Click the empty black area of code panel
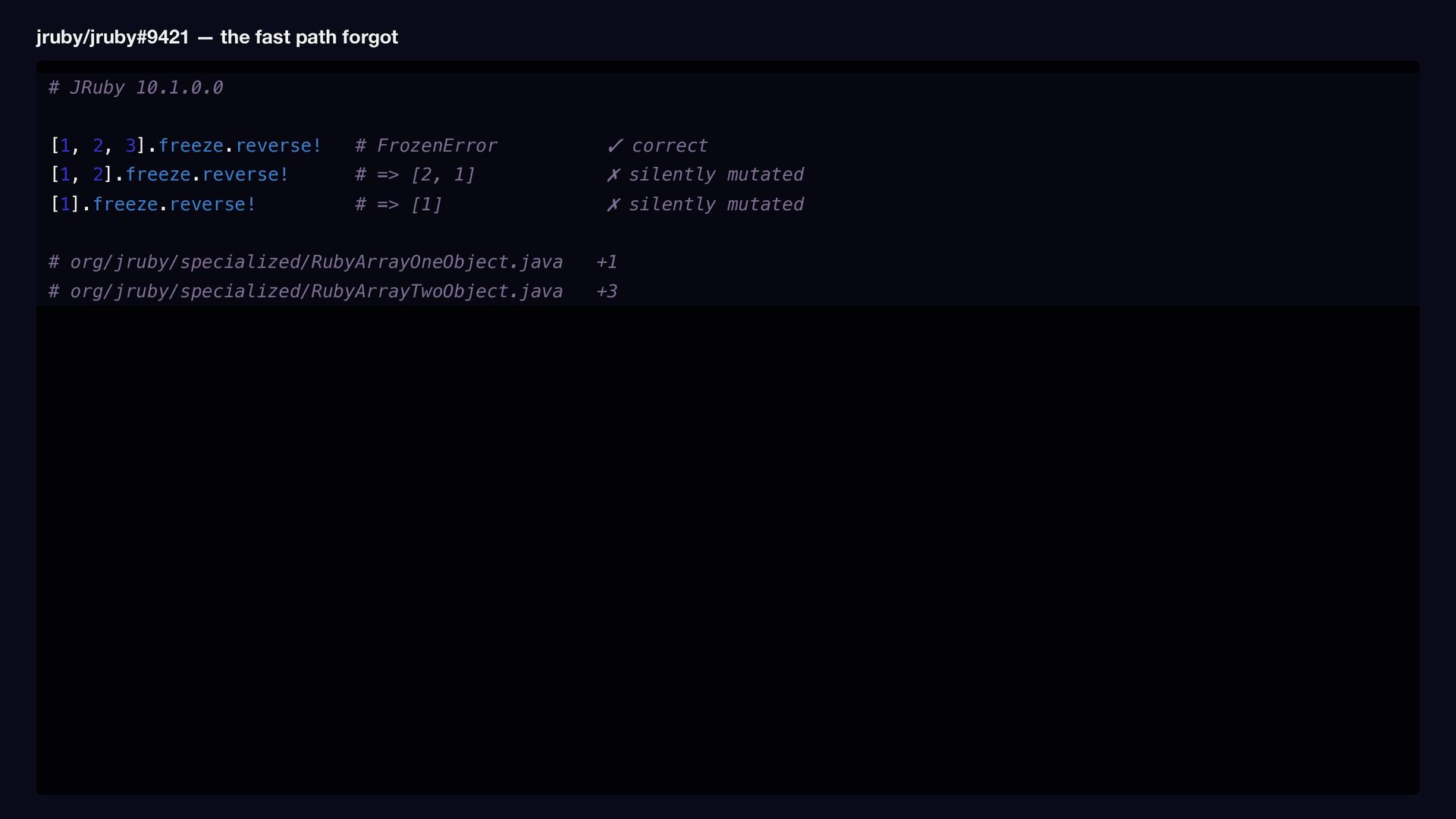The width and height of the screenshot is (1456, 819). (728, 550)
